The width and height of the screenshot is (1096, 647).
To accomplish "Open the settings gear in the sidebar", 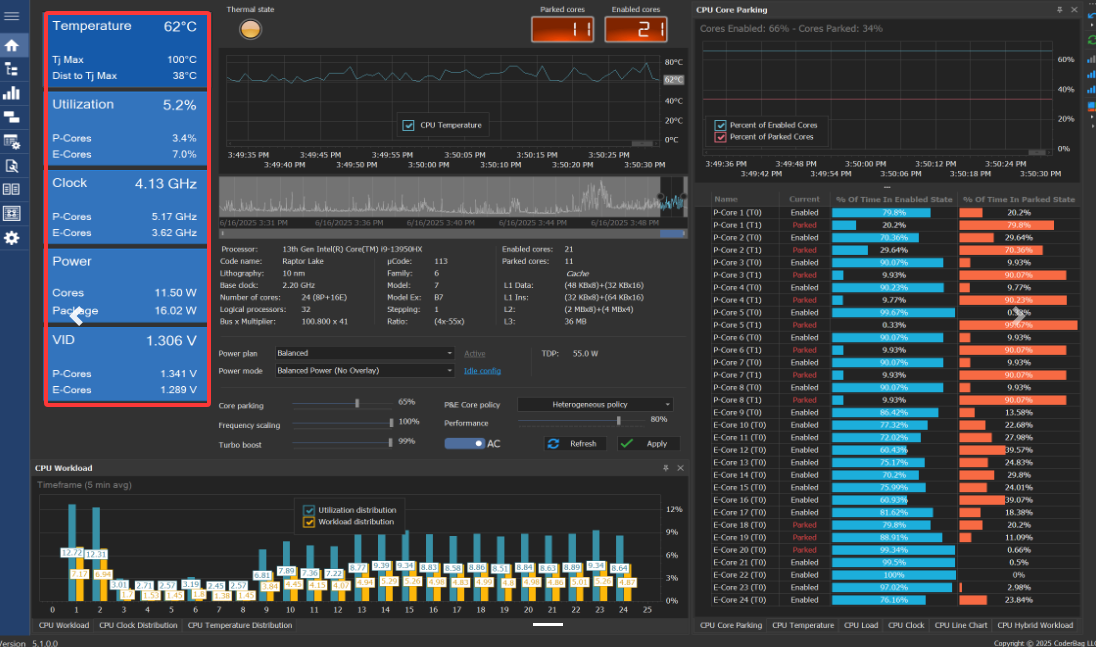I will click(x=12, y=238).
